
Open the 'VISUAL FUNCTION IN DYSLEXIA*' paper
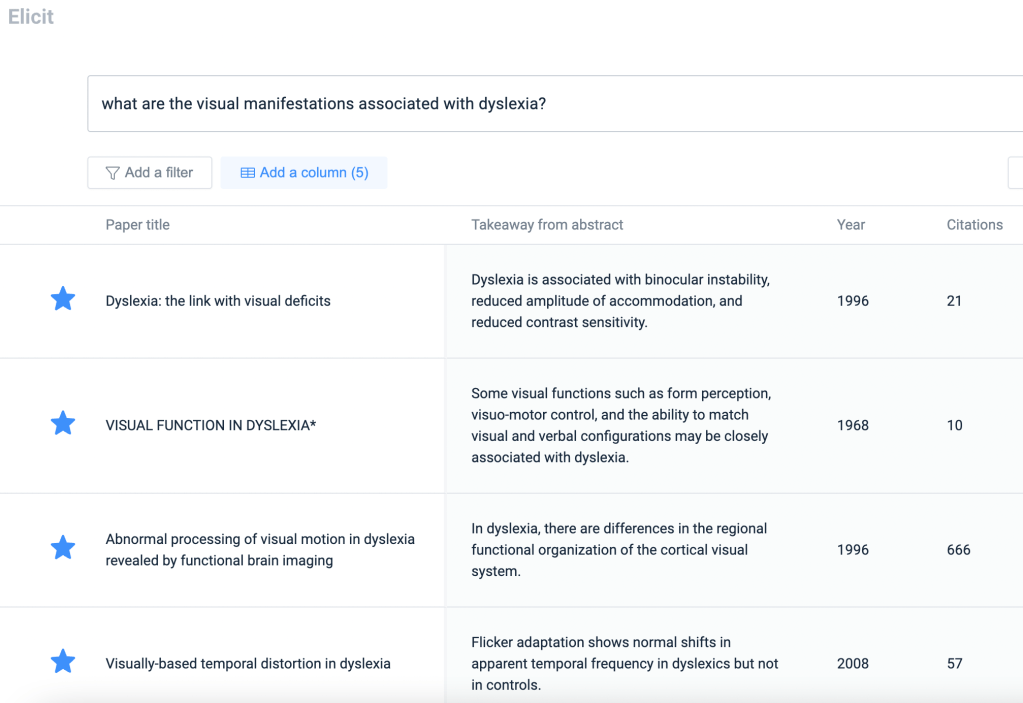[211, 425]
